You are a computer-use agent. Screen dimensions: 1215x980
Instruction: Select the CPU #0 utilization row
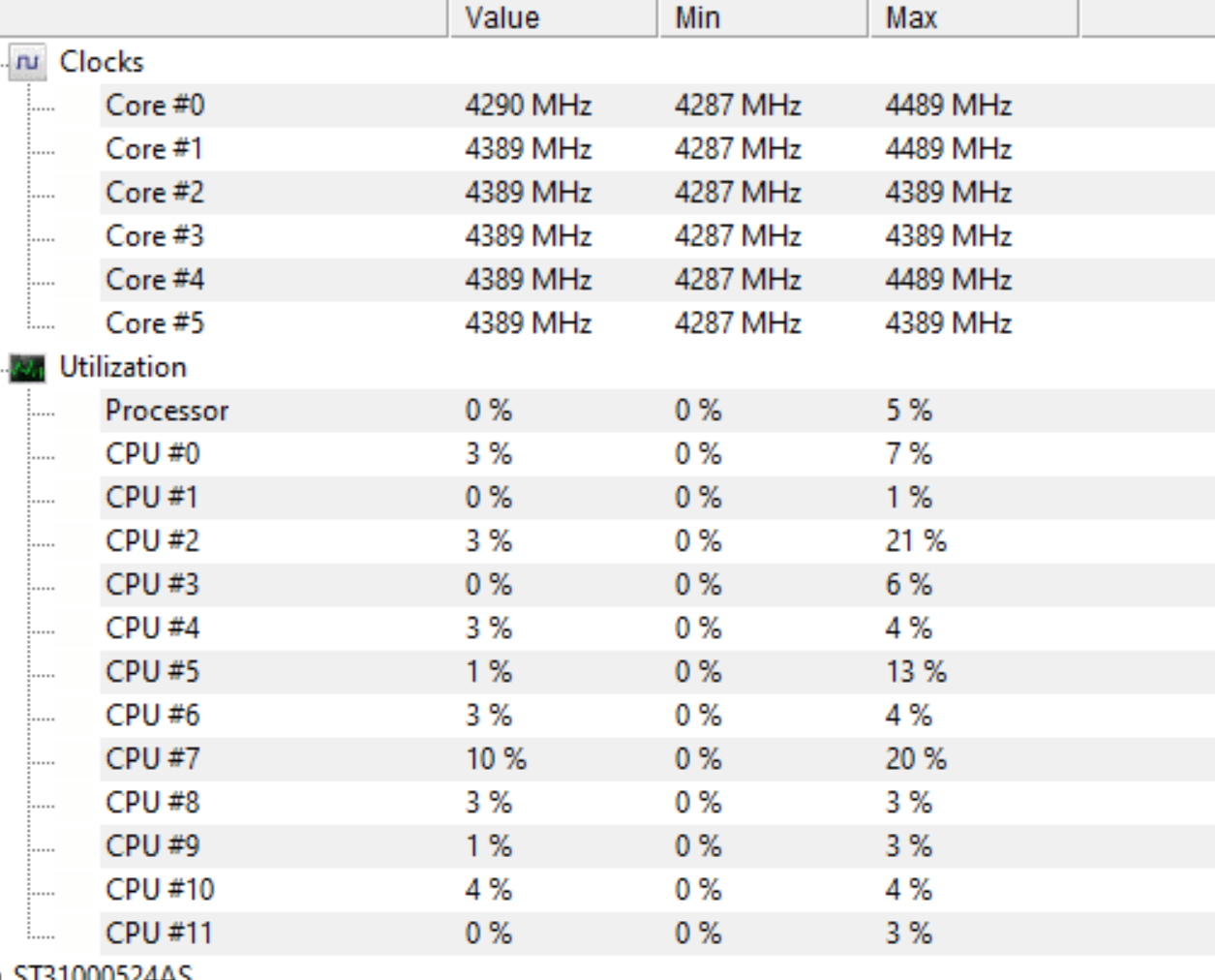click(657, 454)
